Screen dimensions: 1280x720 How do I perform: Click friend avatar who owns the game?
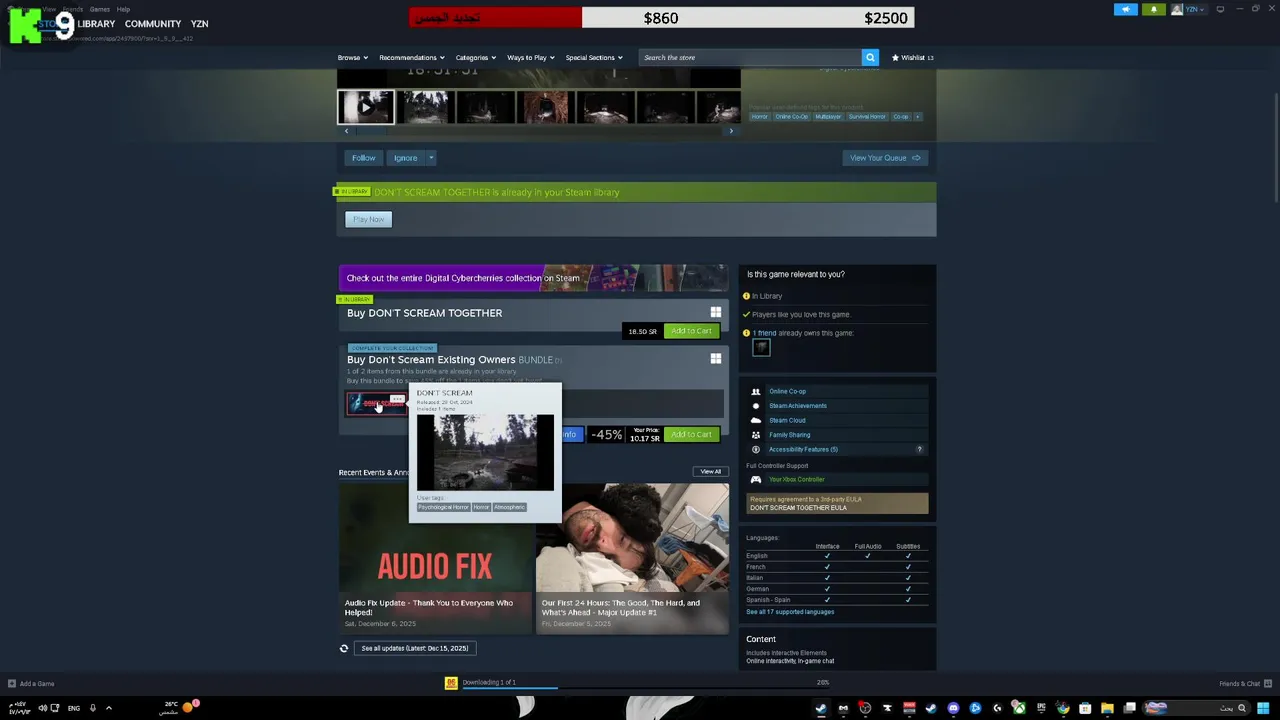761,347
